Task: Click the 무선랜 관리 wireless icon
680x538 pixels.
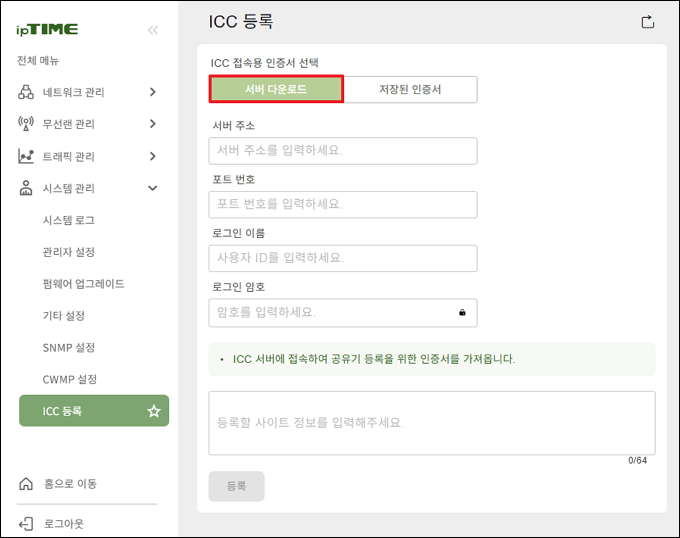Action: click(x=26, y=124)
